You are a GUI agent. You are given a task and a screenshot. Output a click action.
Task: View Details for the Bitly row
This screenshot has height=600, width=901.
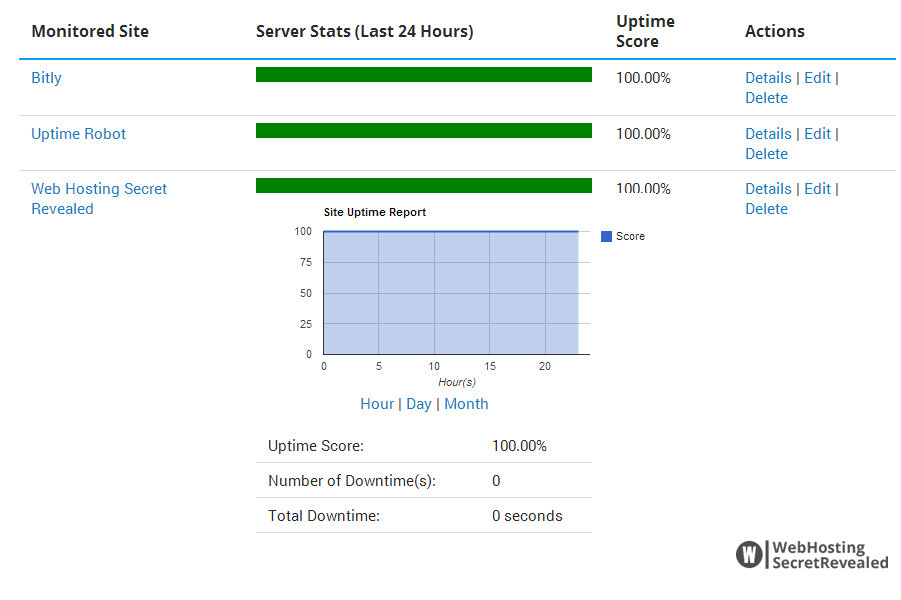pos(768,78)
